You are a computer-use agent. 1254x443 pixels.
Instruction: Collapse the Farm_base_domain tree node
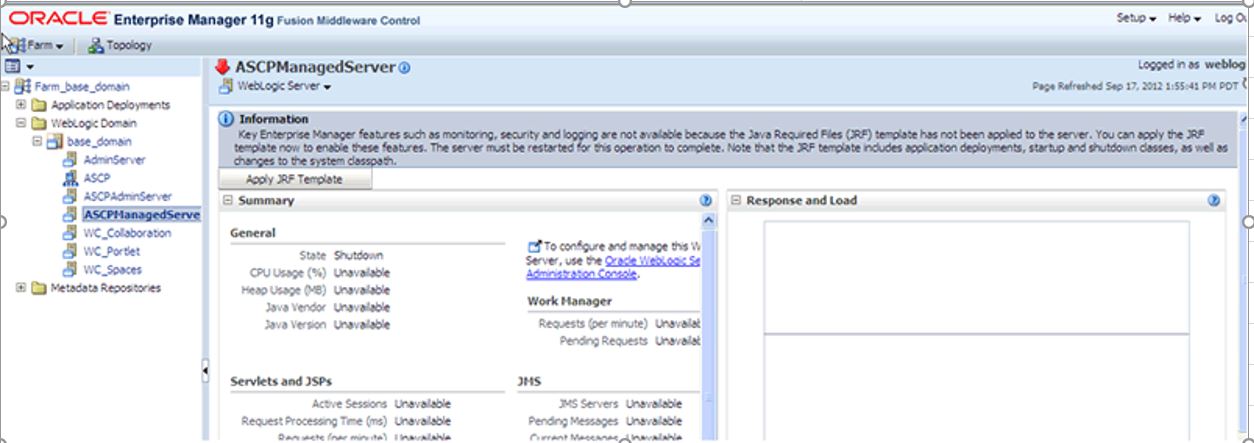tap(7, 86)
